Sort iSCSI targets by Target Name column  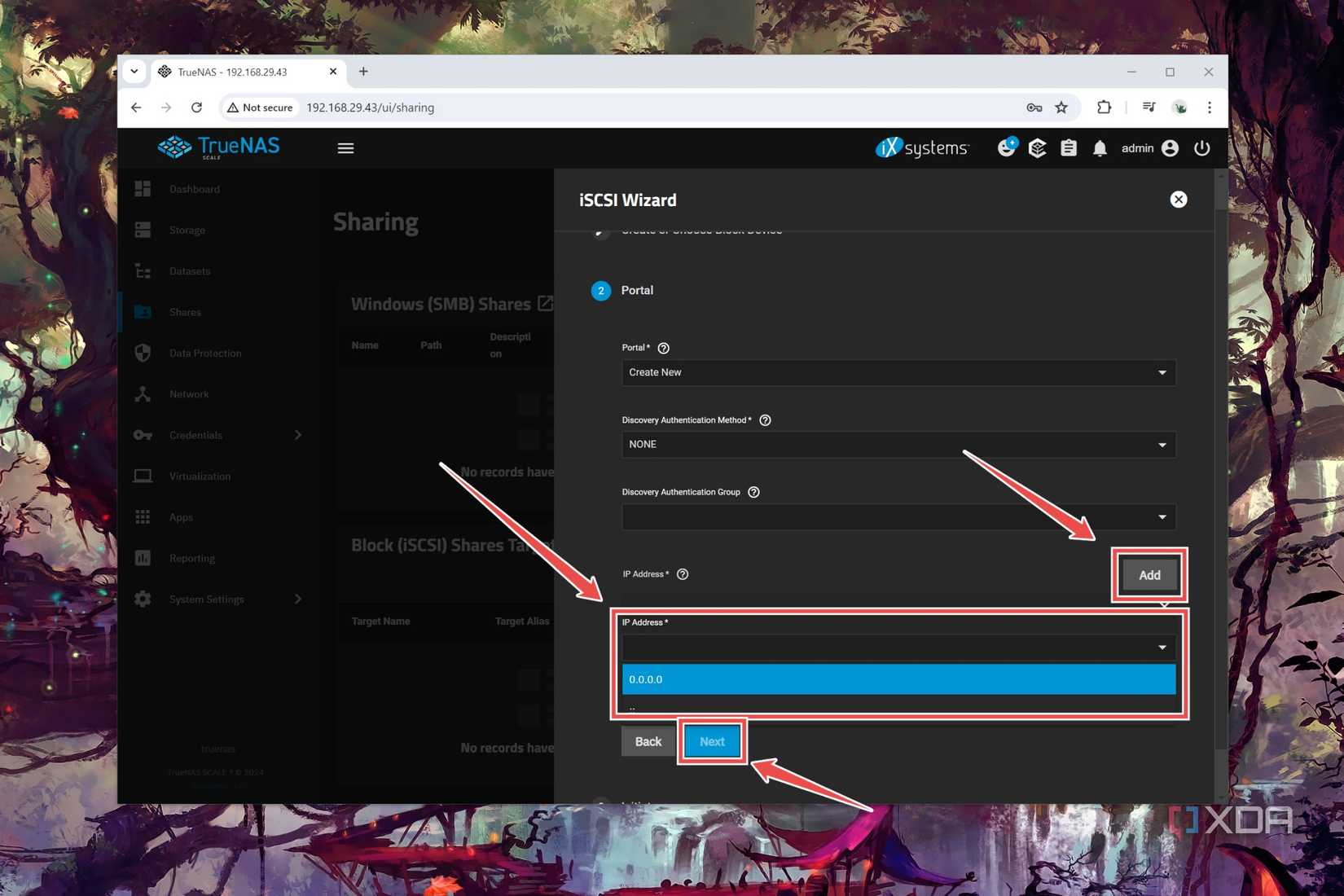pyautogui.click(x=380, y=621)
